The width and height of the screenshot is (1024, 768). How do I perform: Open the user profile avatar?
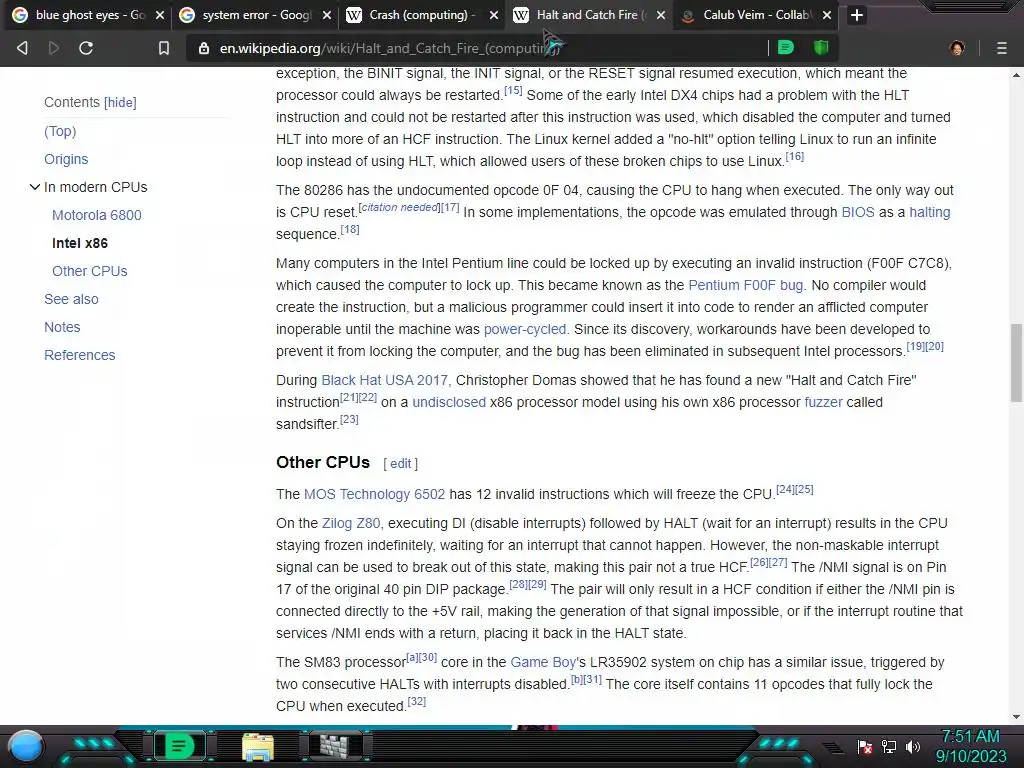pyautogui.click(x=957, y=48)
